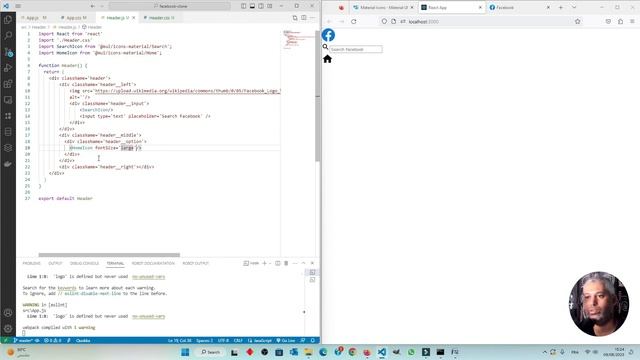Split the editor to the right

pos(304,18)
